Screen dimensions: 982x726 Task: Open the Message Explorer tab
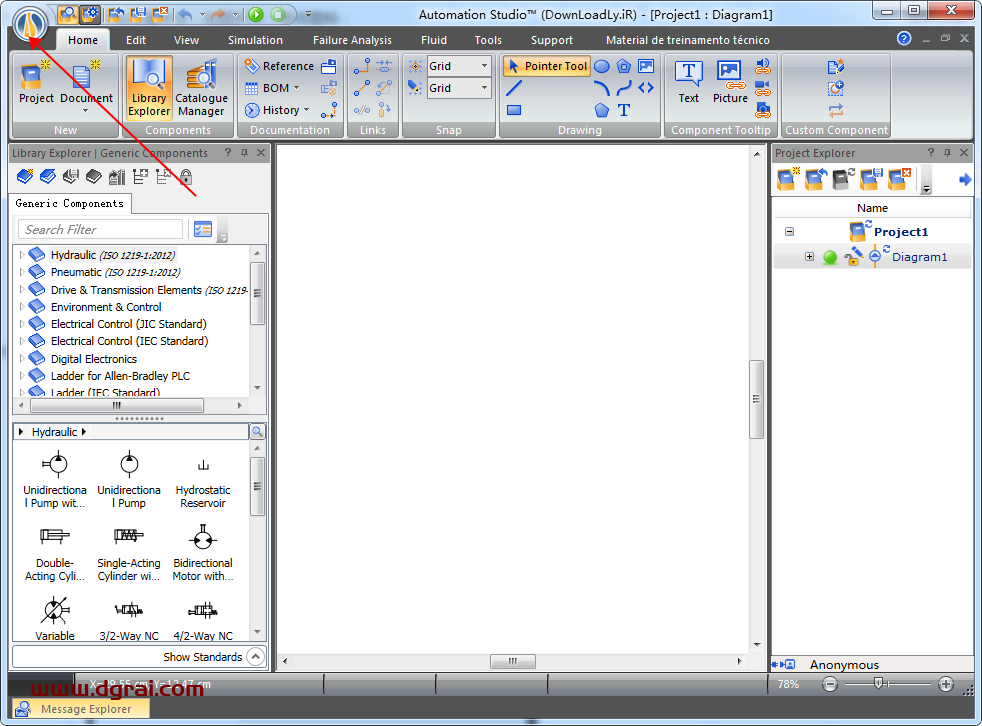(x=81, y=708)
